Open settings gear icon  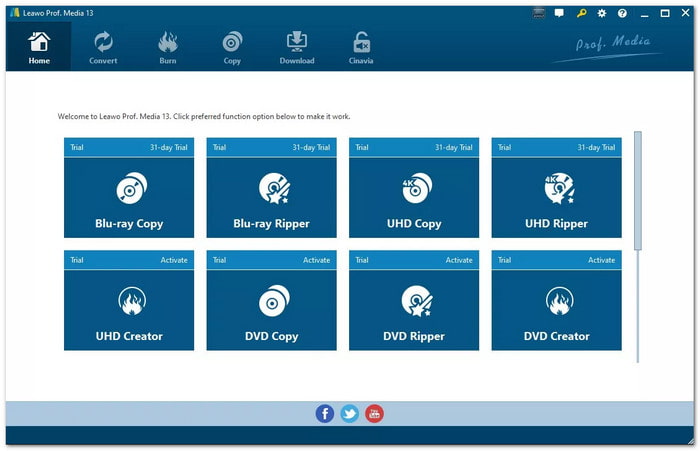click(602, 13)
